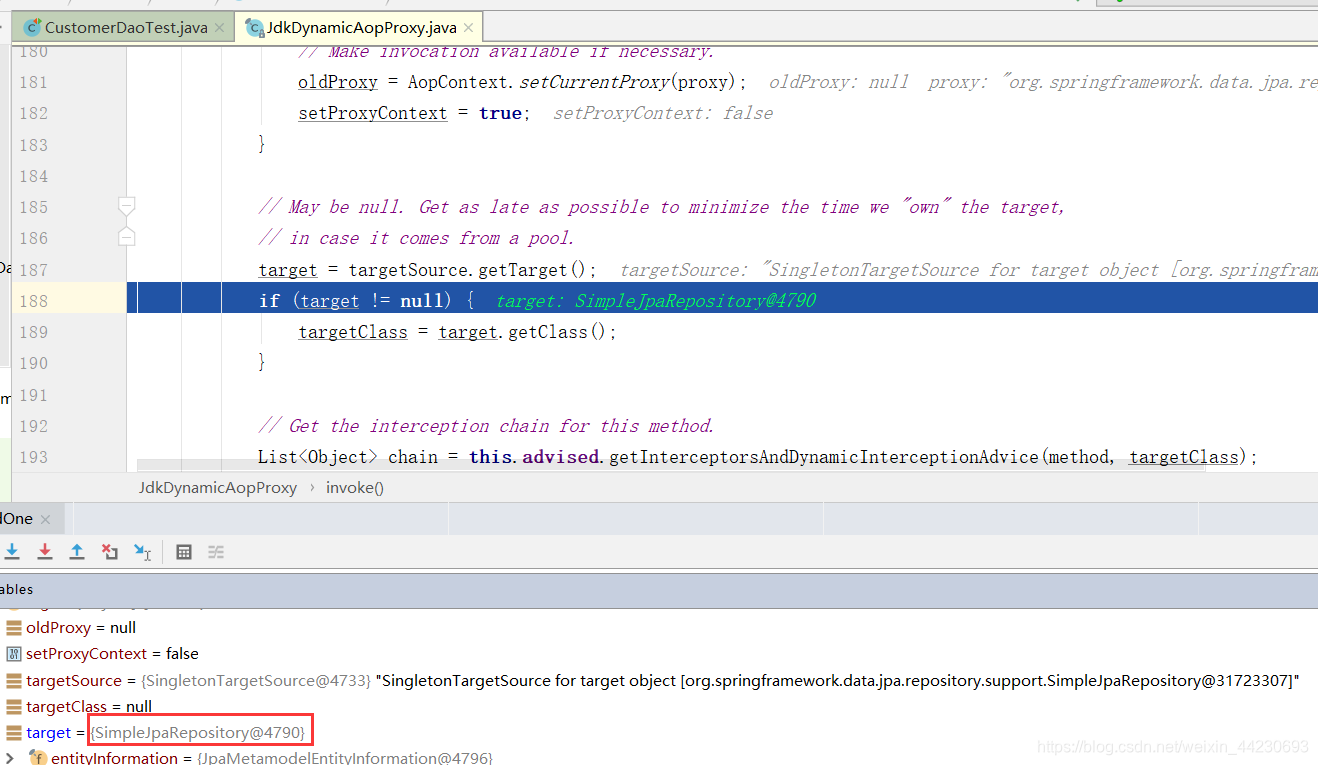Click the setProxyContext primitive variable icon
Screen dimensions: 1318x765
click(x=14, y=654)
